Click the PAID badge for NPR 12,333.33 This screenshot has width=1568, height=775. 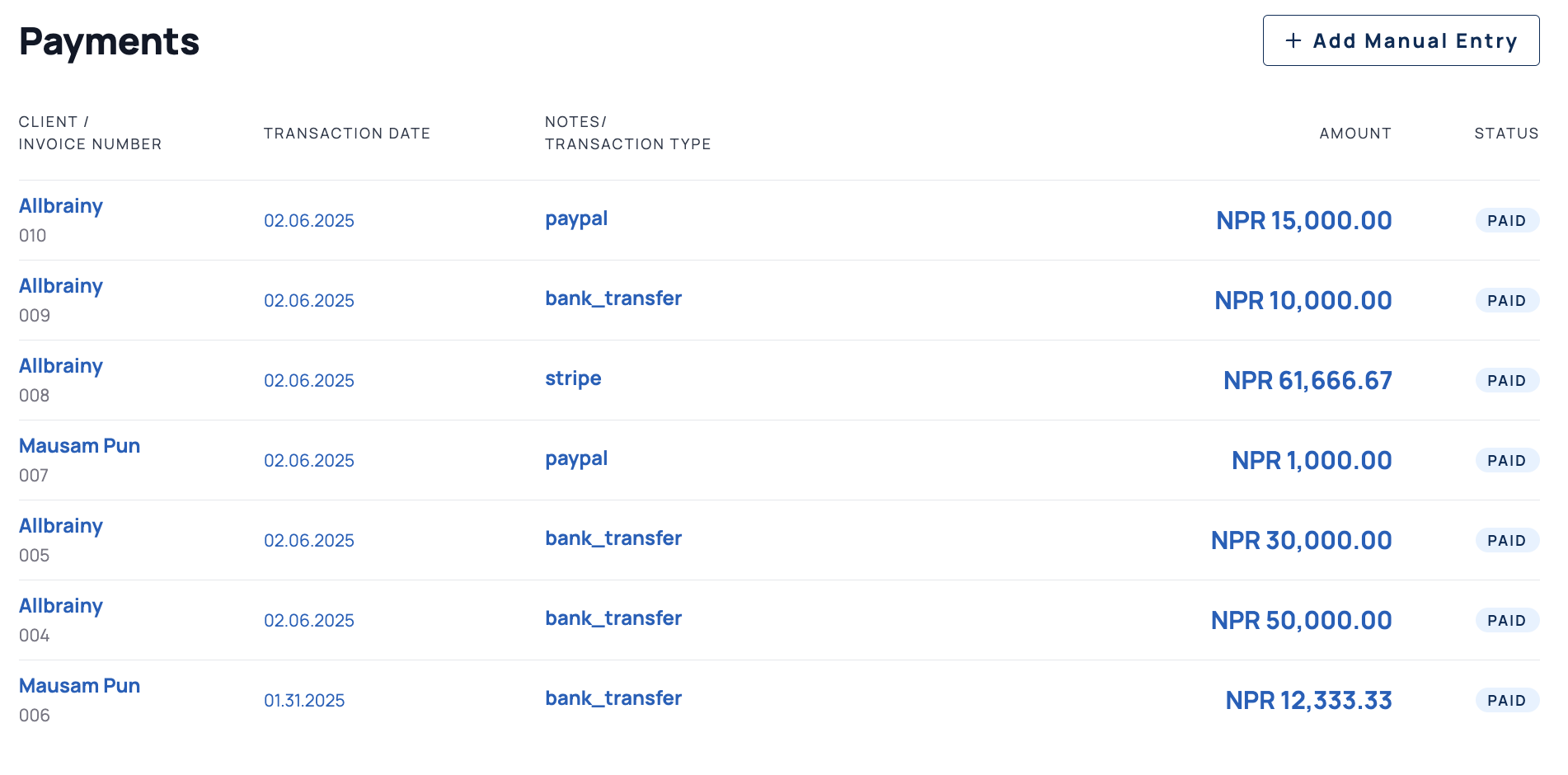[1507, 700]
